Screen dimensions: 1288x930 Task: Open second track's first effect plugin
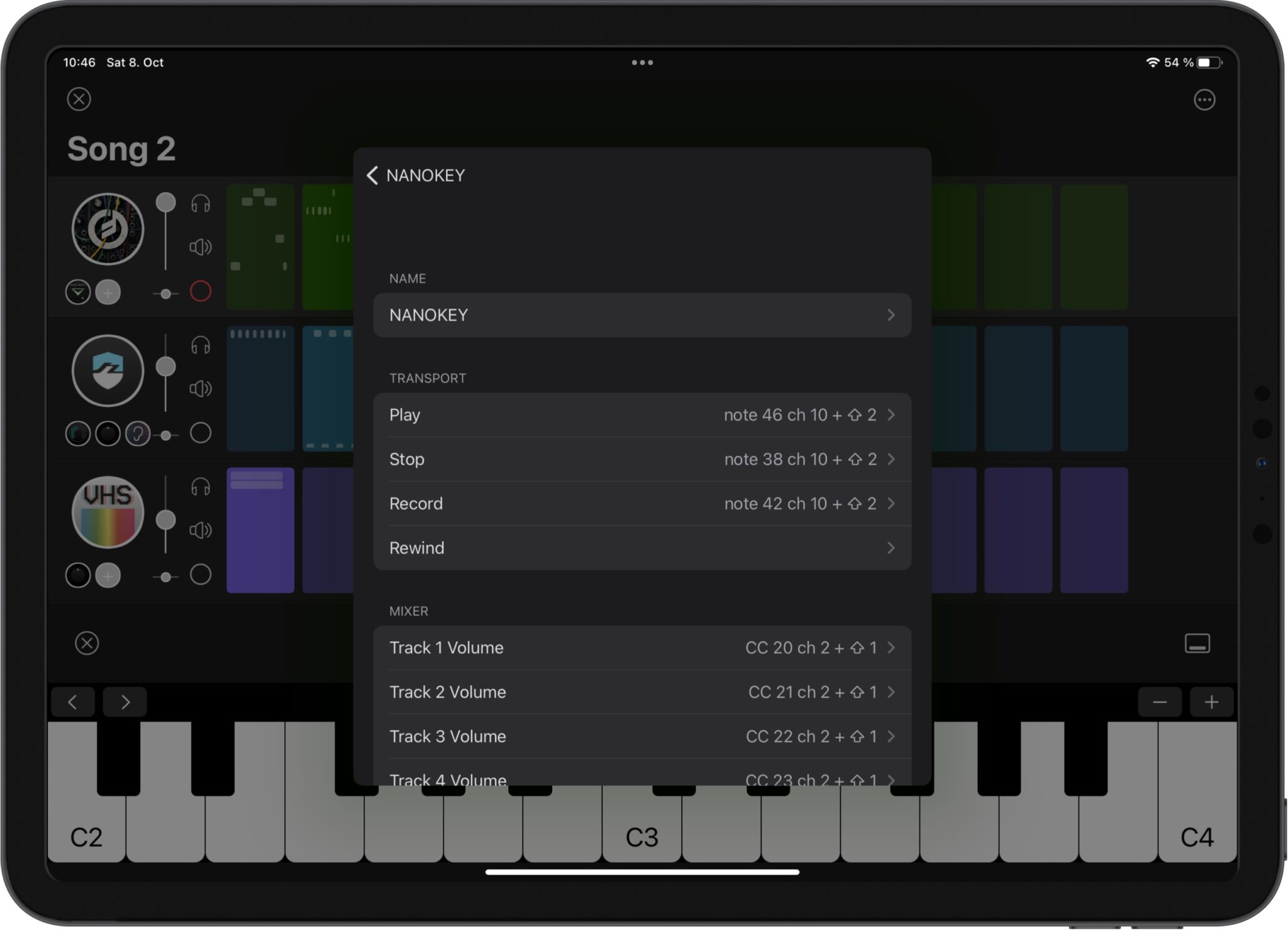(x=78, y=434)
